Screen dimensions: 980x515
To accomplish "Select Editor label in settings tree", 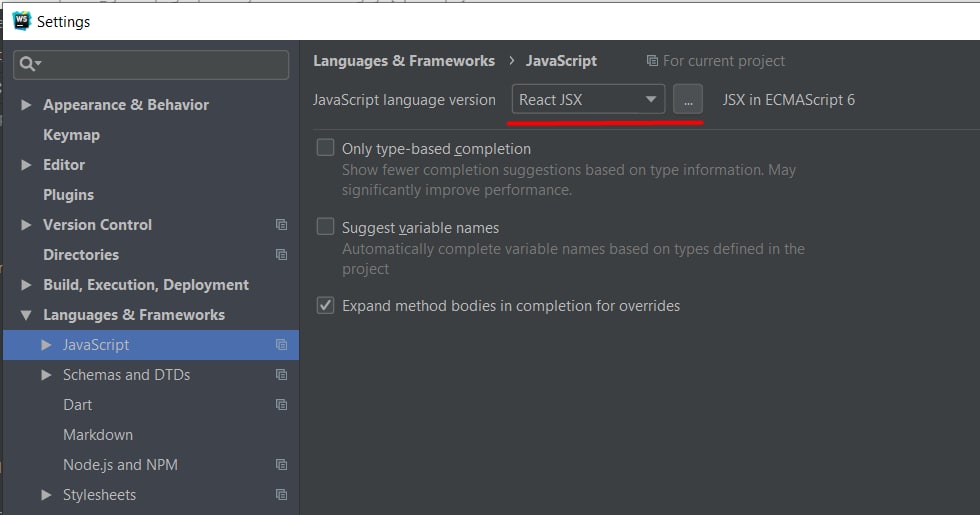I will tap(64, 164).
